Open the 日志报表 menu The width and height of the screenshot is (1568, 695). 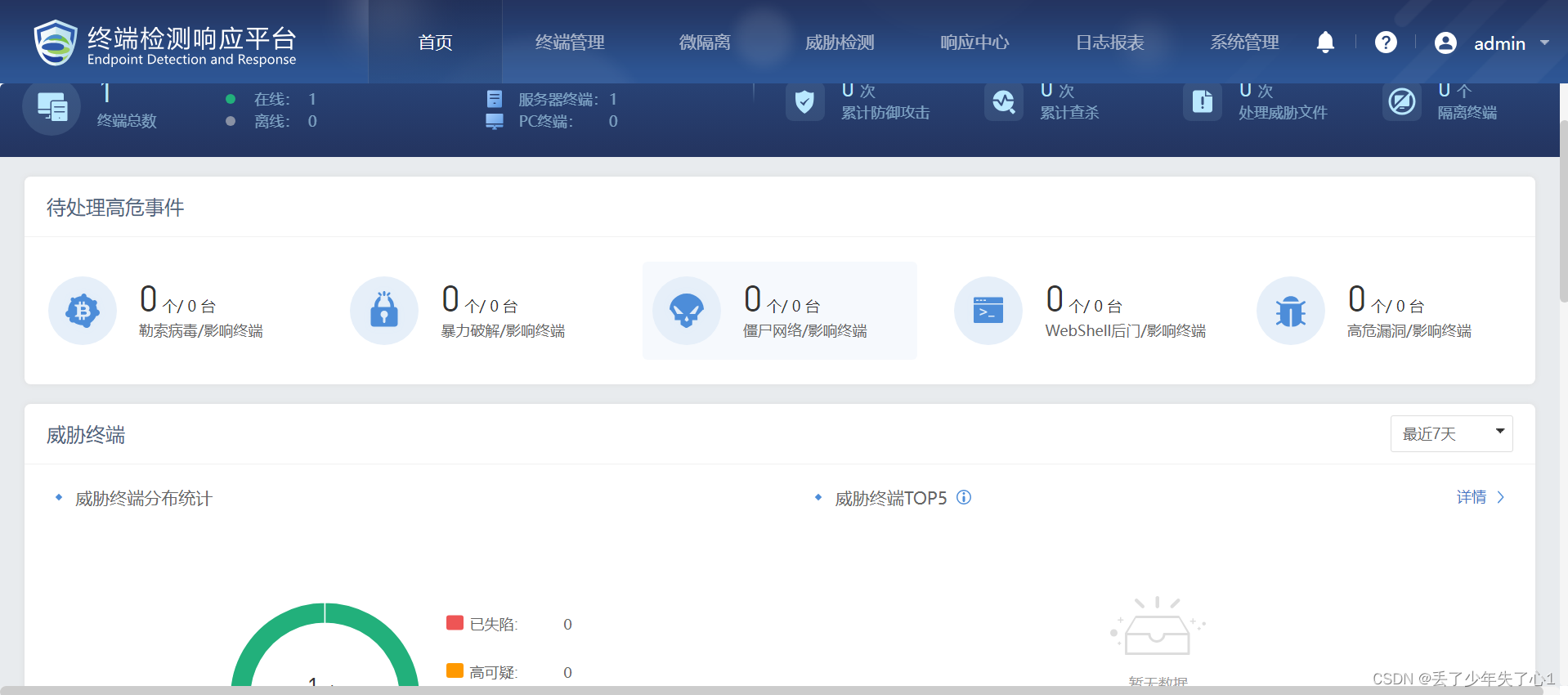pos(1109,43)
